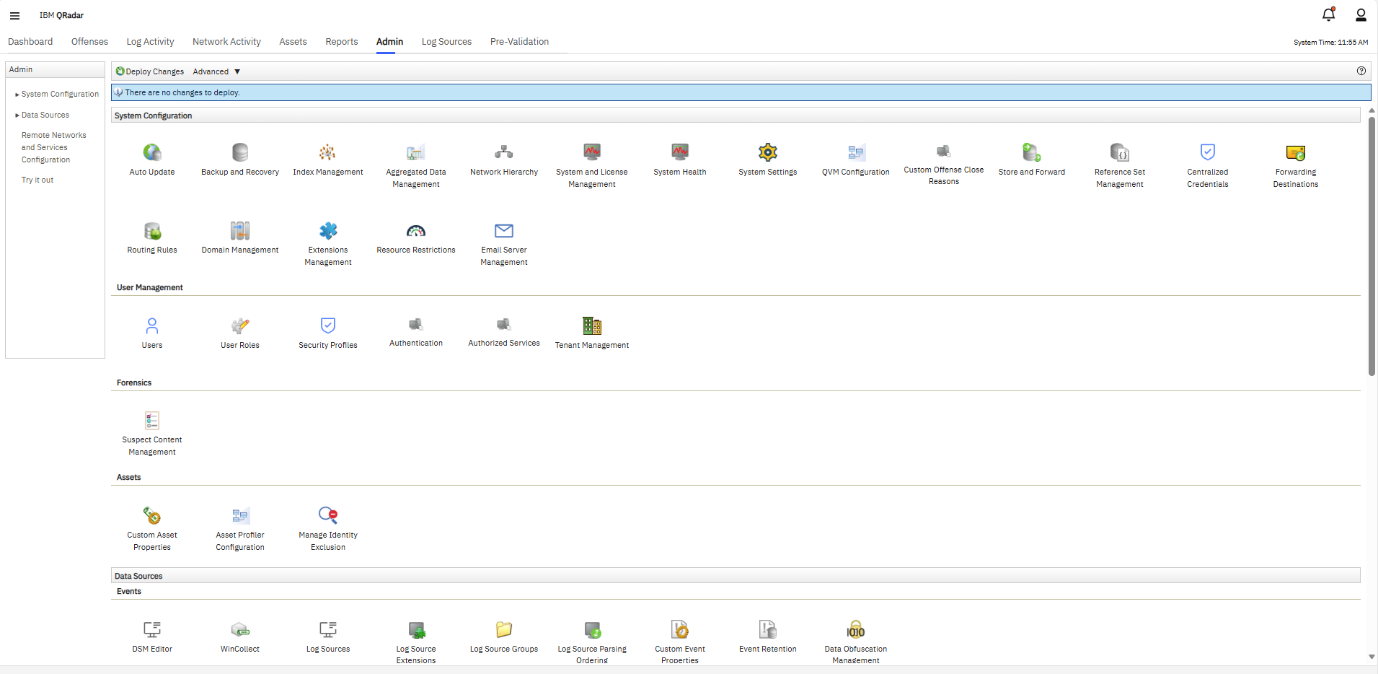Open the Email Server Management icon
Image resolution: width=1378 pixels, height=674 pixels.
pyautogui.click(x=504, y=231)
